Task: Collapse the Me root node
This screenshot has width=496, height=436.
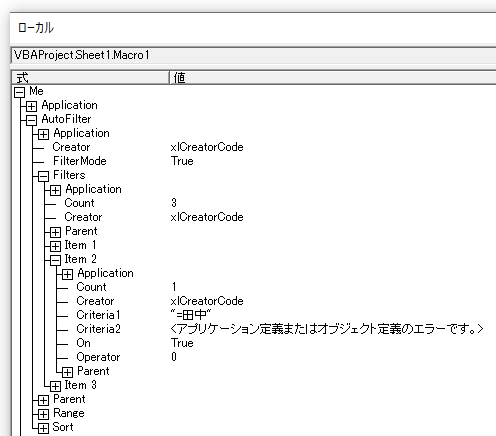Action: coord(20,92)
